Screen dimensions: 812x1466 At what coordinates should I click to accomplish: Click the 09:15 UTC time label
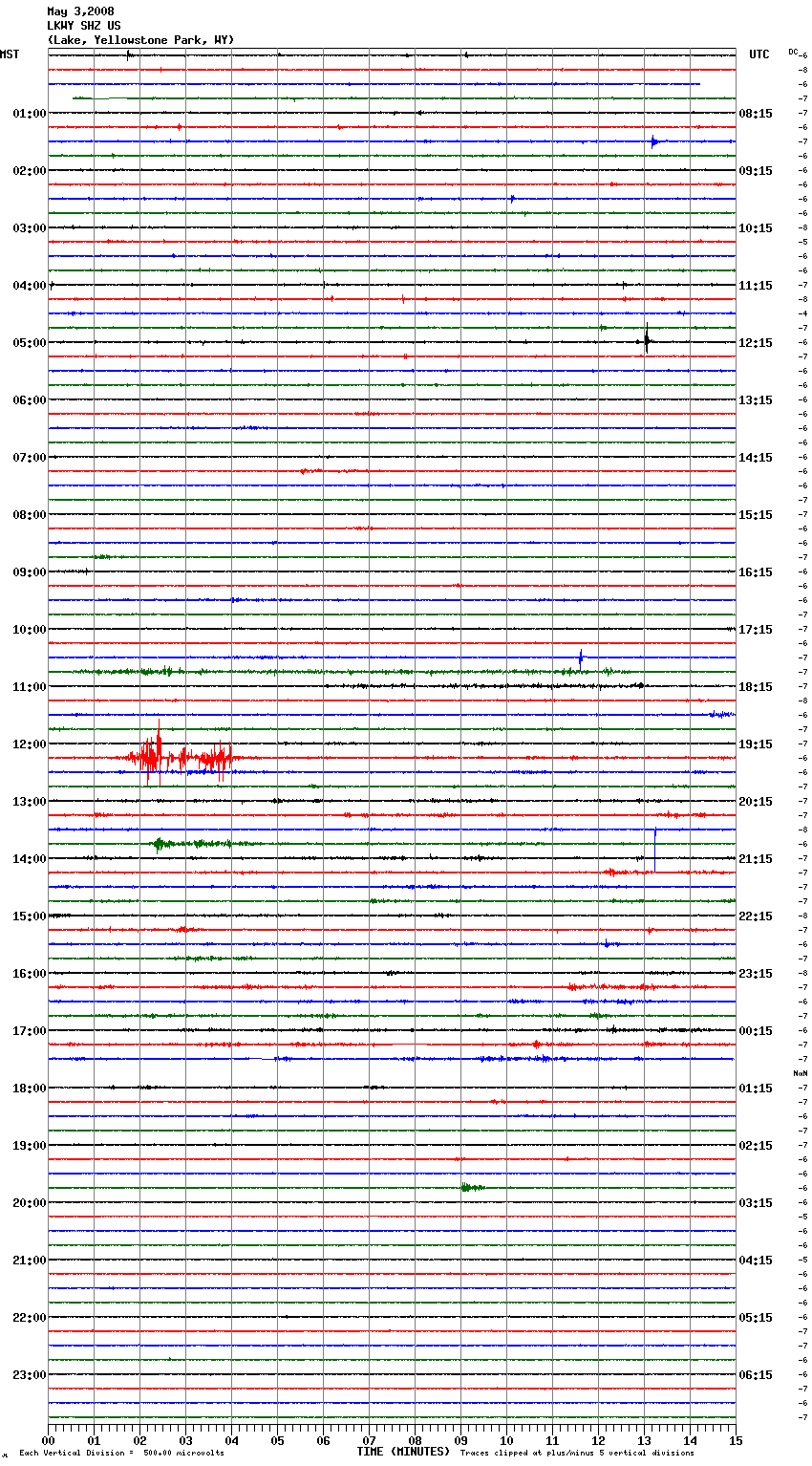pos(756,171)
